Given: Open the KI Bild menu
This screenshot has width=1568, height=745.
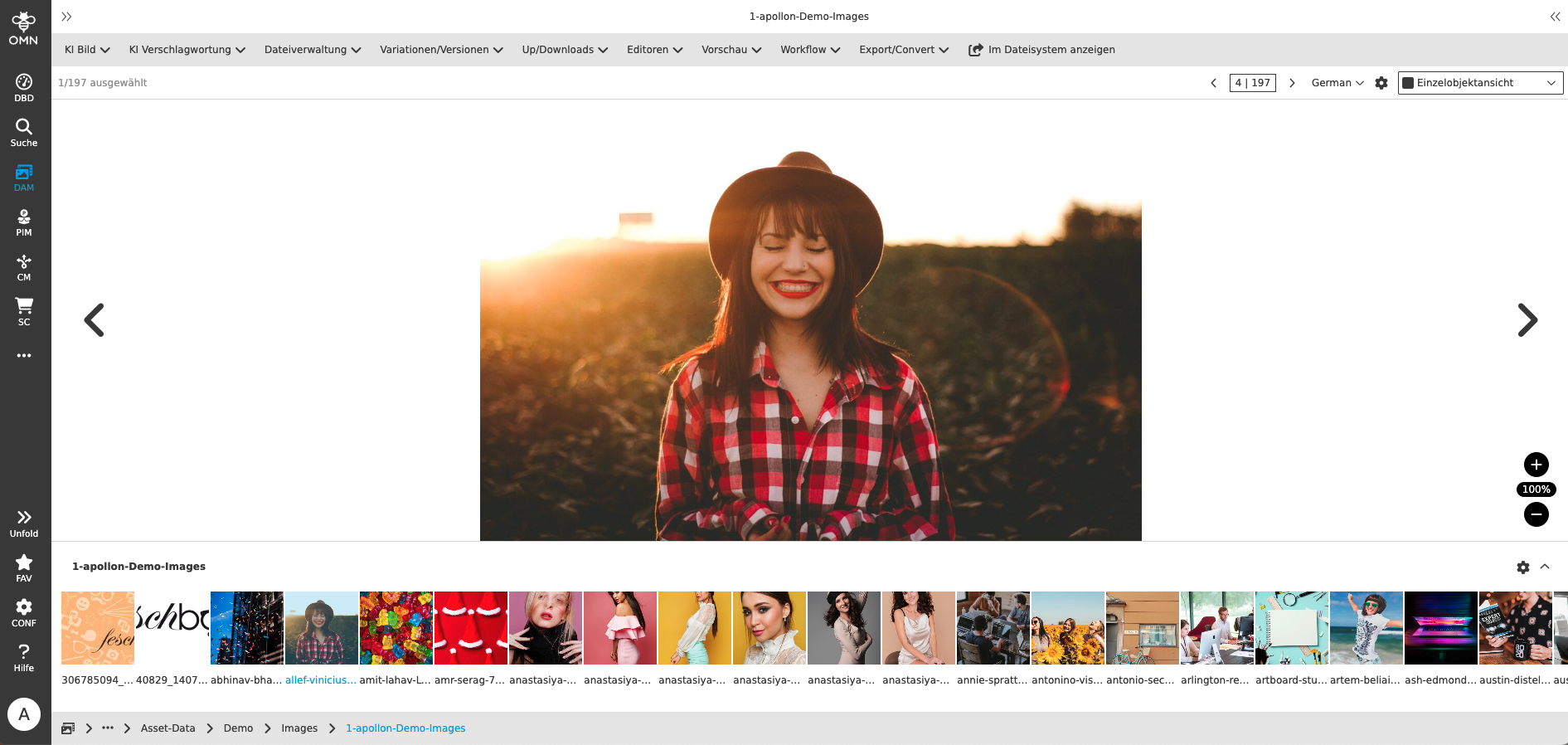Looking at the screenshot, I should 87,50.
